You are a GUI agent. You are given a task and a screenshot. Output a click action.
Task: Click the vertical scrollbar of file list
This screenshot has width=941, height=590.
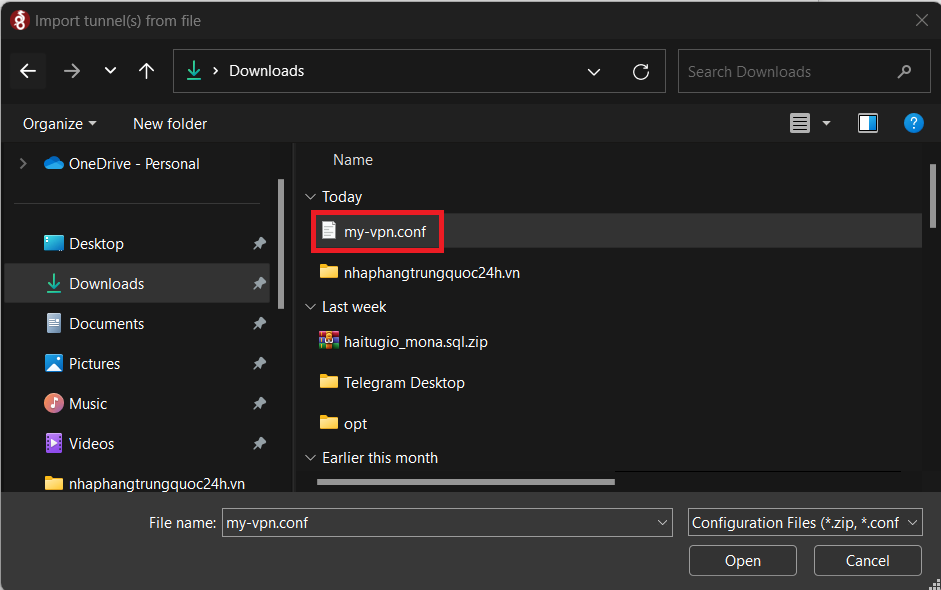click(x=933, y=196)
